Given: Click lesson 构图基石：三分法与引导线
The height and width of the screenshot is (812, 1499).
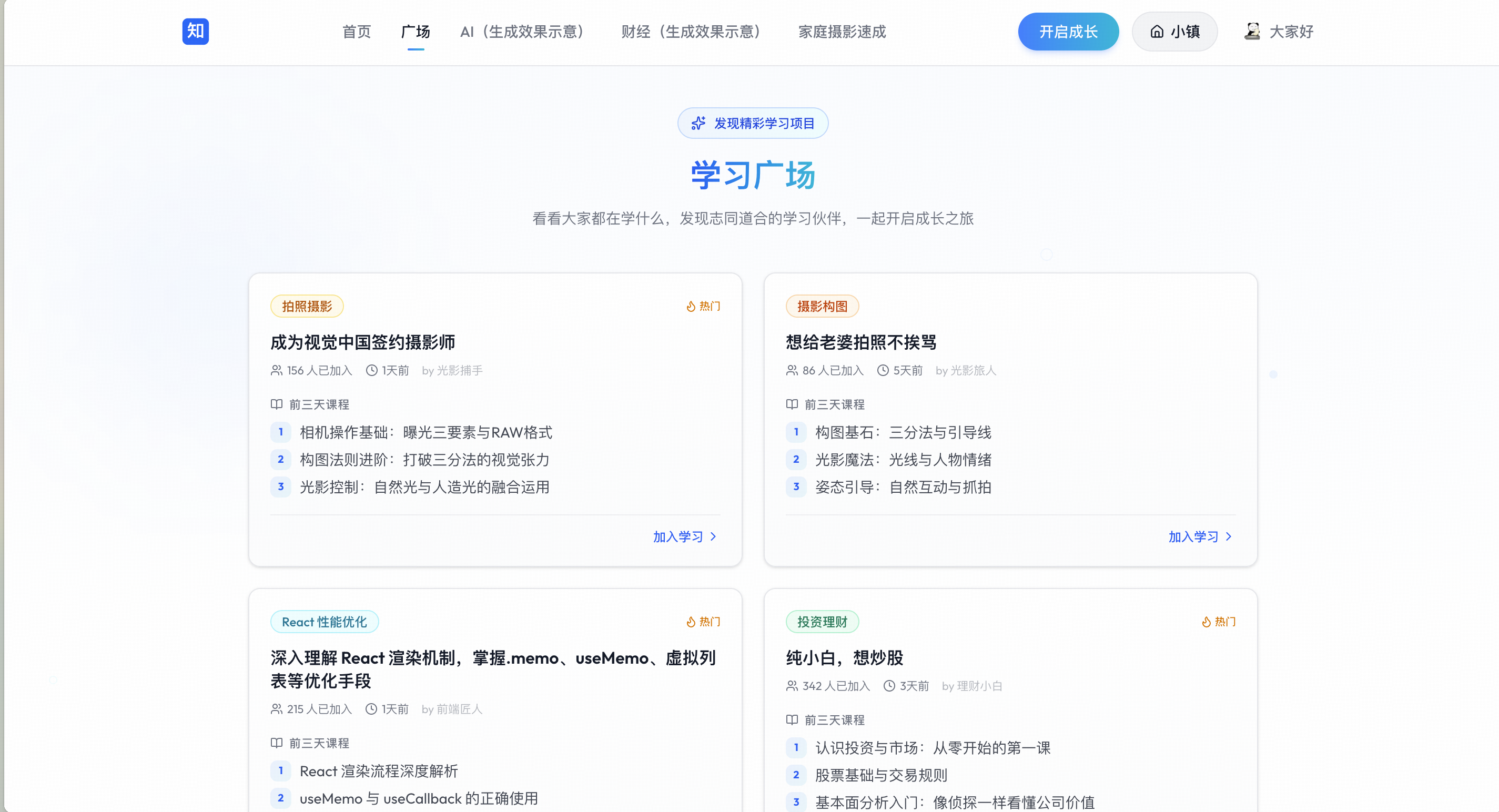Looking at the screenshot, I should coord(903,432).
